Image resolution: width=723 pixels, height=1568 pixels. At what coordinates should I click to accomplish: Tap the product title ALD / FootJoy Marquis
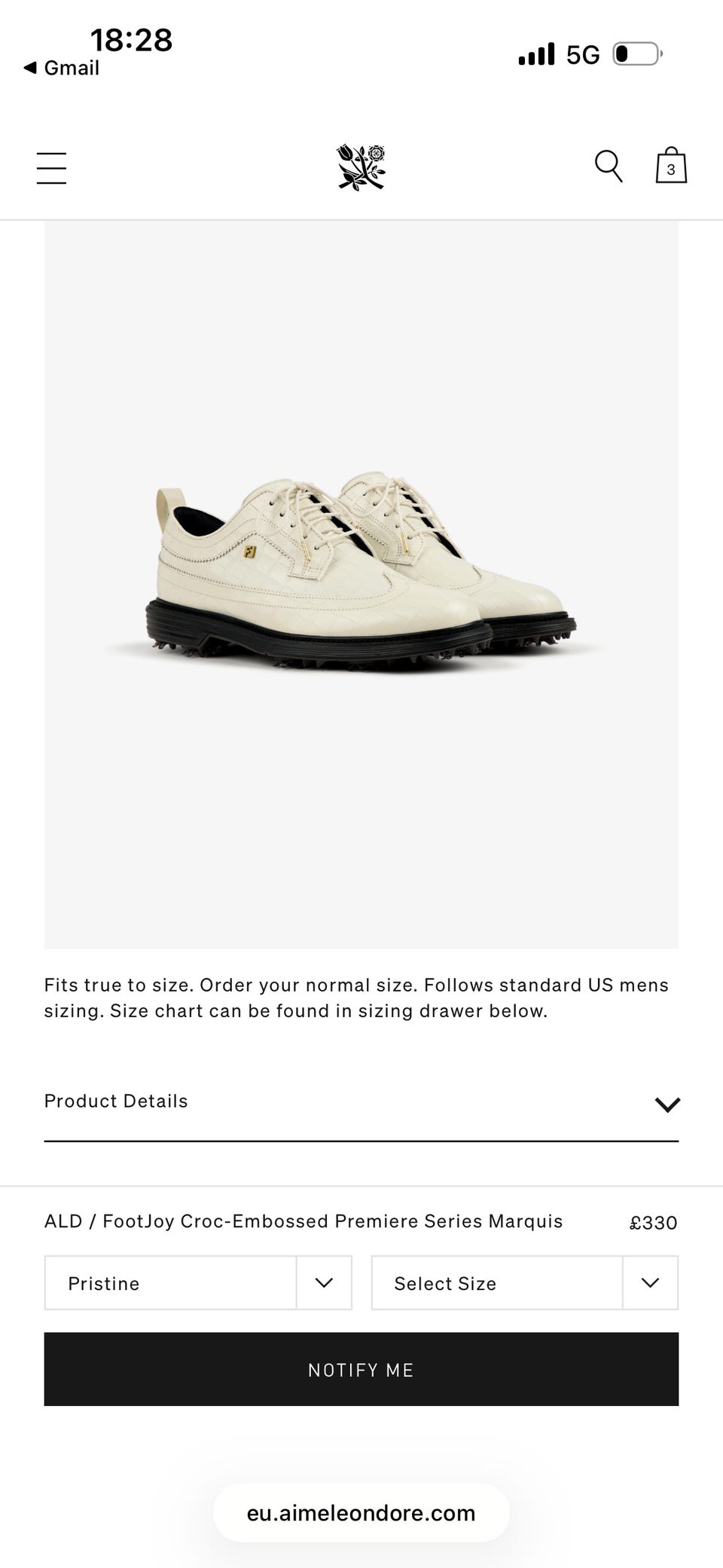tap(304, 1221)
